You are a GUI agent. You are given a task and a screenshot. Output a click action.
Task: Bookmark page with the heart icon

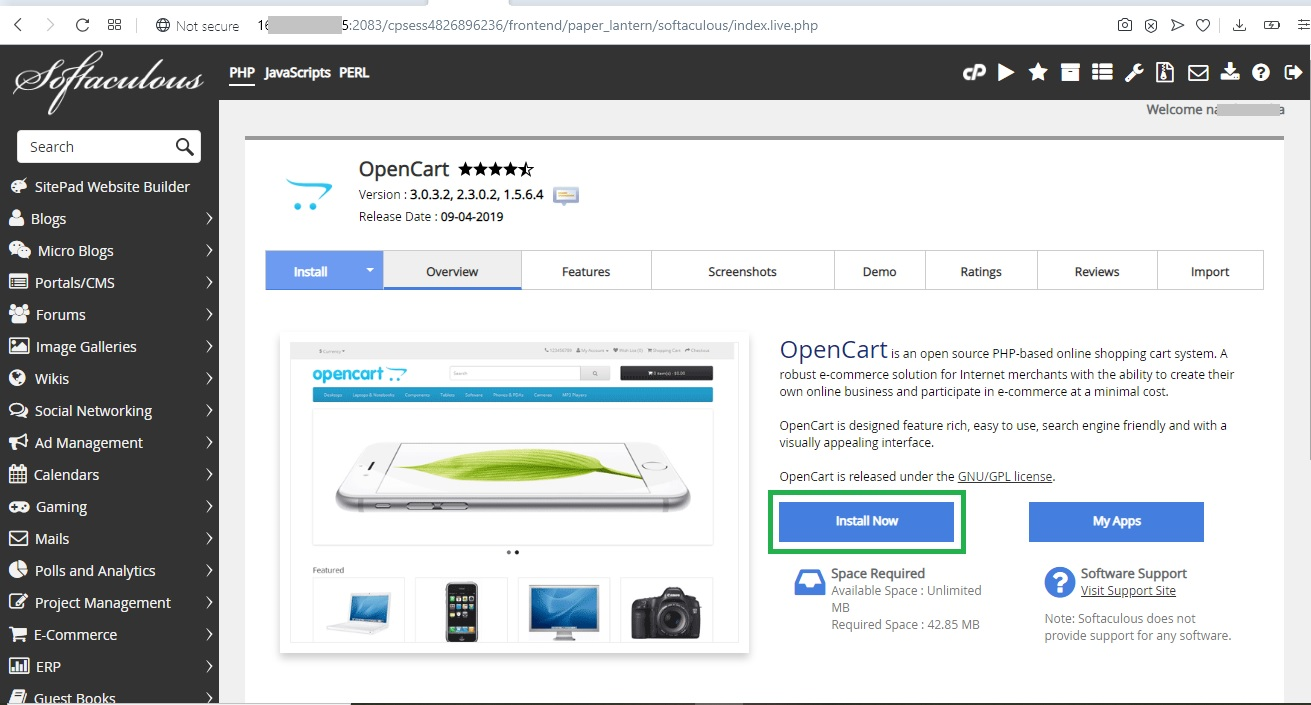click(x=1204, y=25)
